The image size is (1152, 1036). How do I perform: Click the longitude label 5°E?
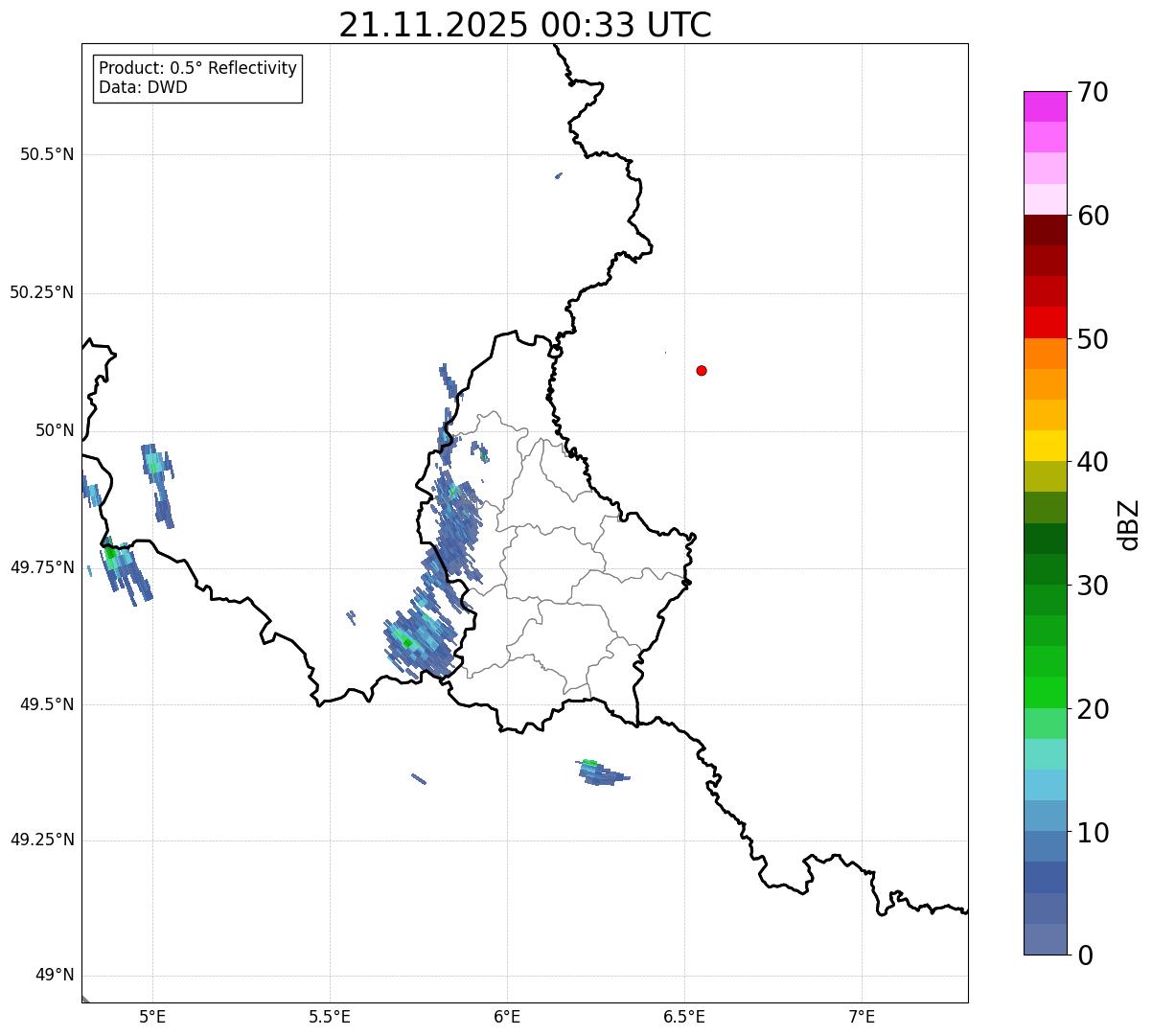[x=152, y=1016]
